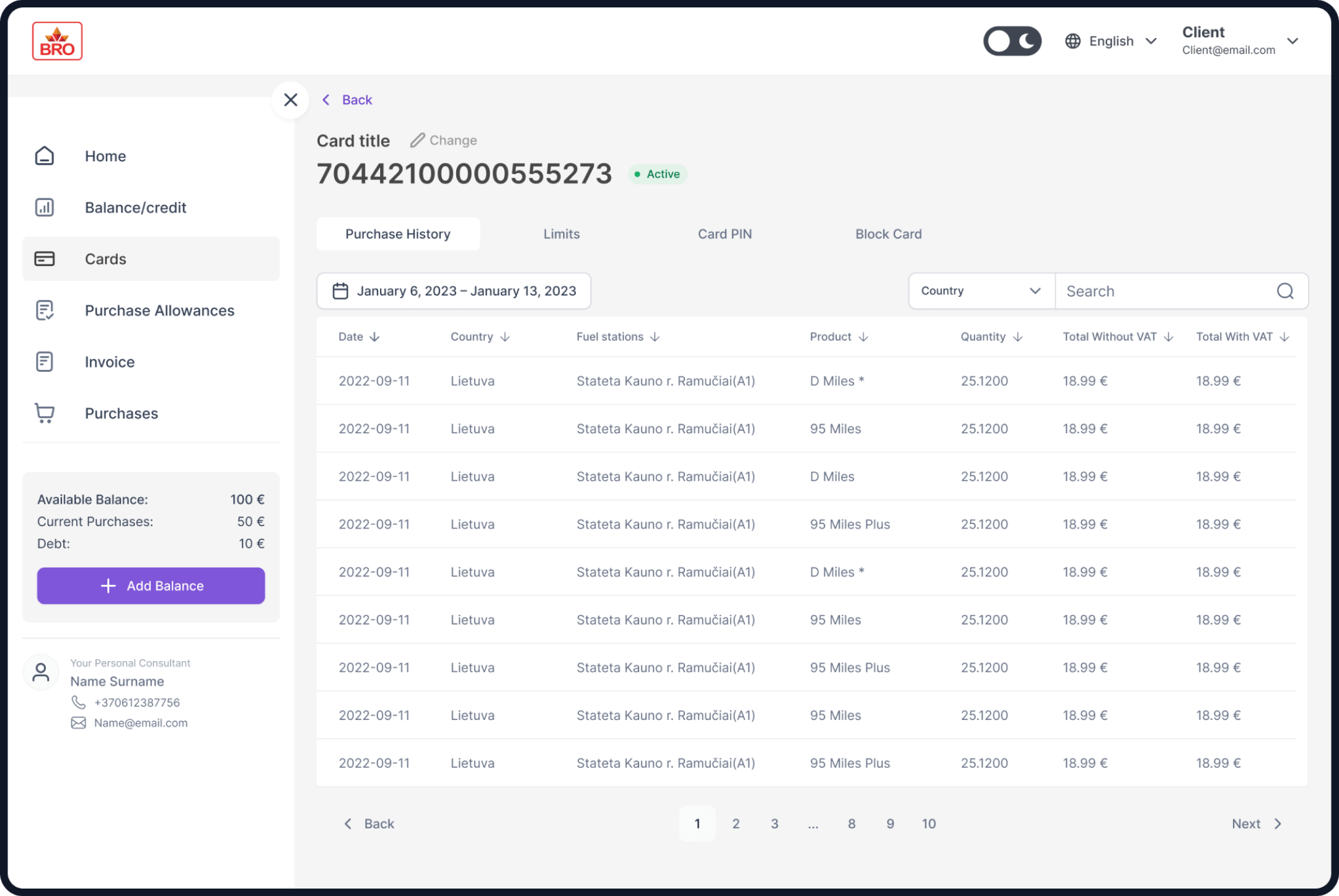The width and height of the screenshot is (1339, 896).
Task: Click pagination Back button
Action: (369, 824)
